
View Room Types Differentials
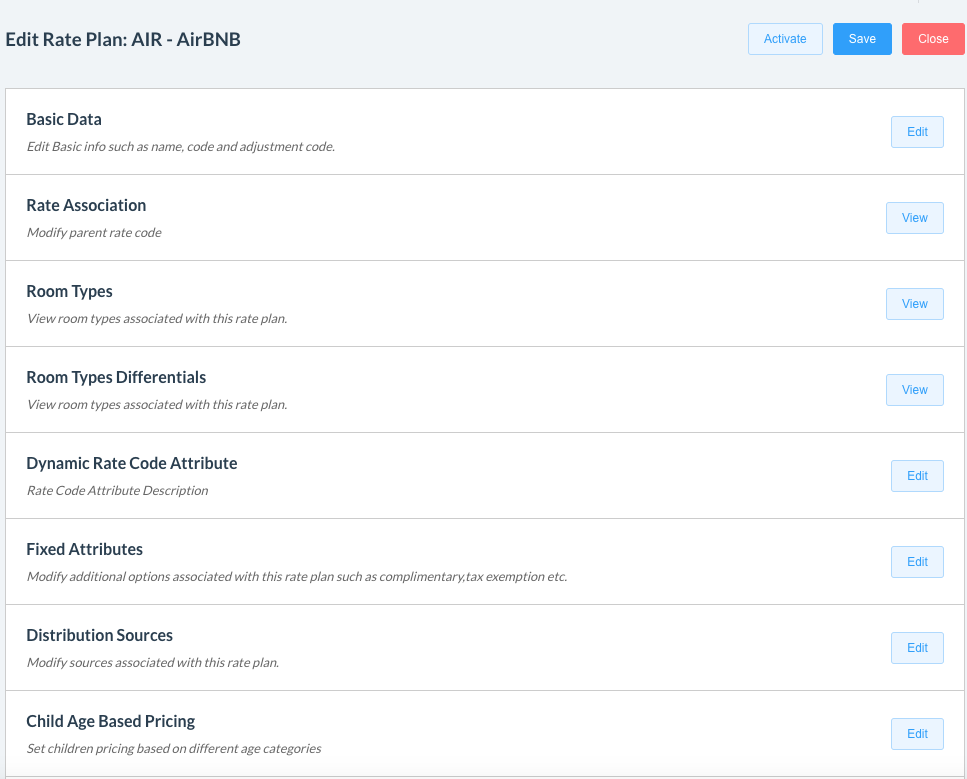pos(914,390)
